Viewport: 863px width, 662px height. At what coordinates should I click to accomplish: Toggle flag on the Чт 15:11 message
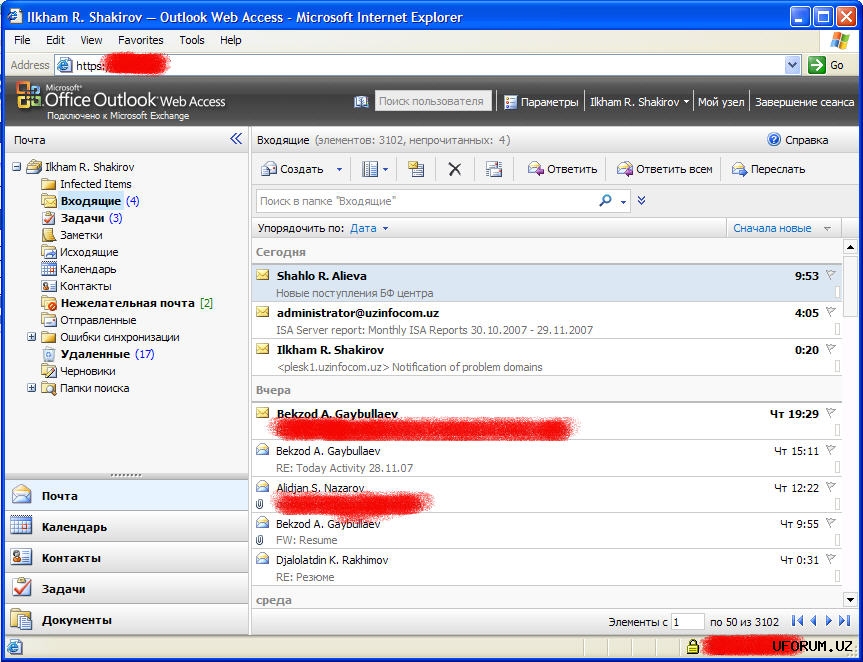(831, 450)
